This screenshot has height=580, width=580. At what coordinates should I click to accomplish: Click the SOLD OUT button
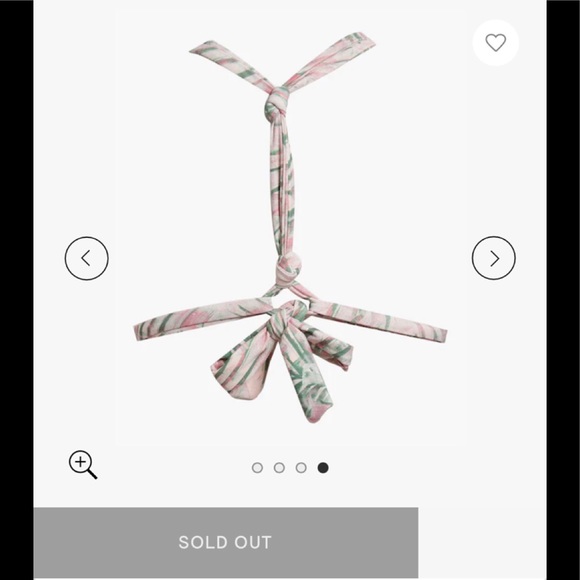click(x=226, y=542)
